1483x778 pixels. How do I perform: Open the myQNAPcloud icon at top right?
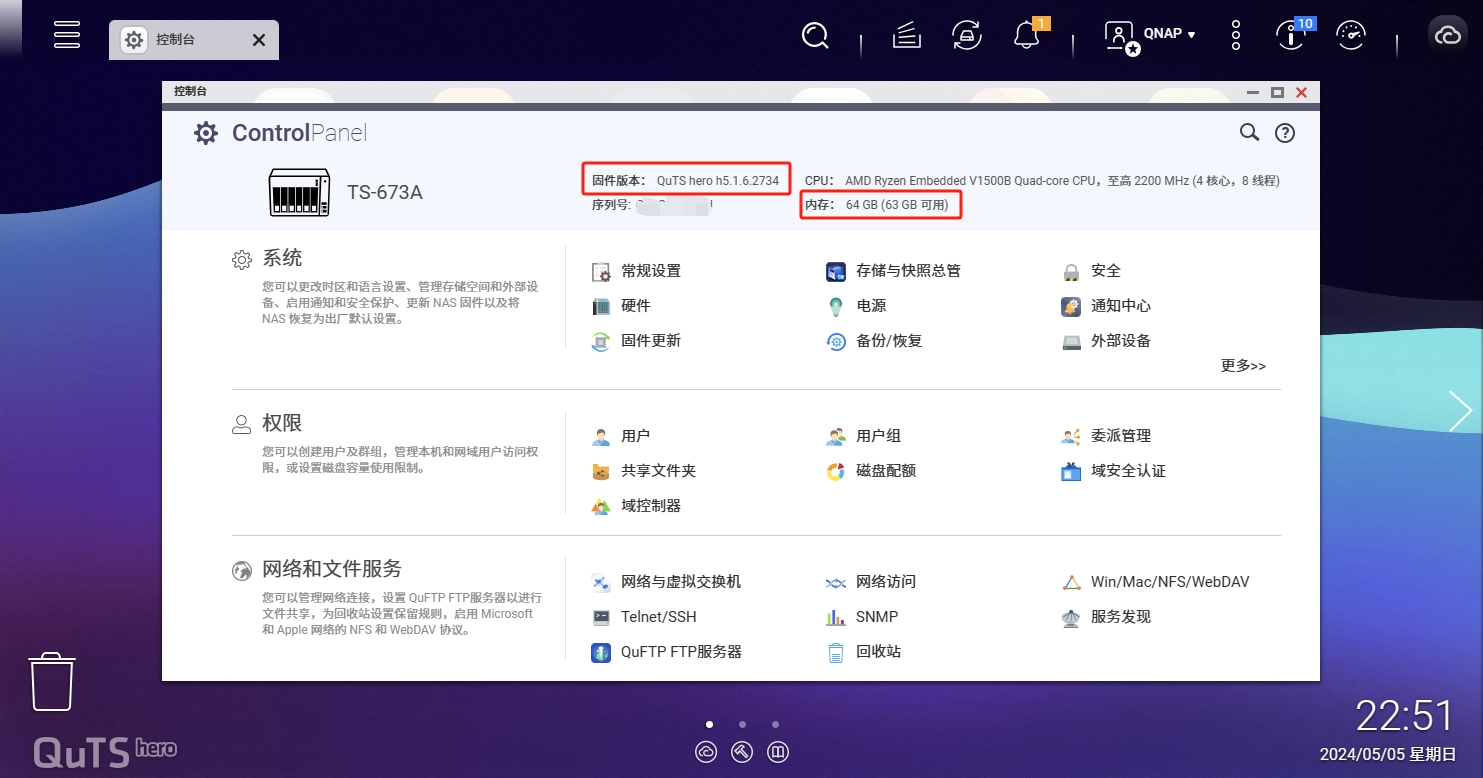1448,36
